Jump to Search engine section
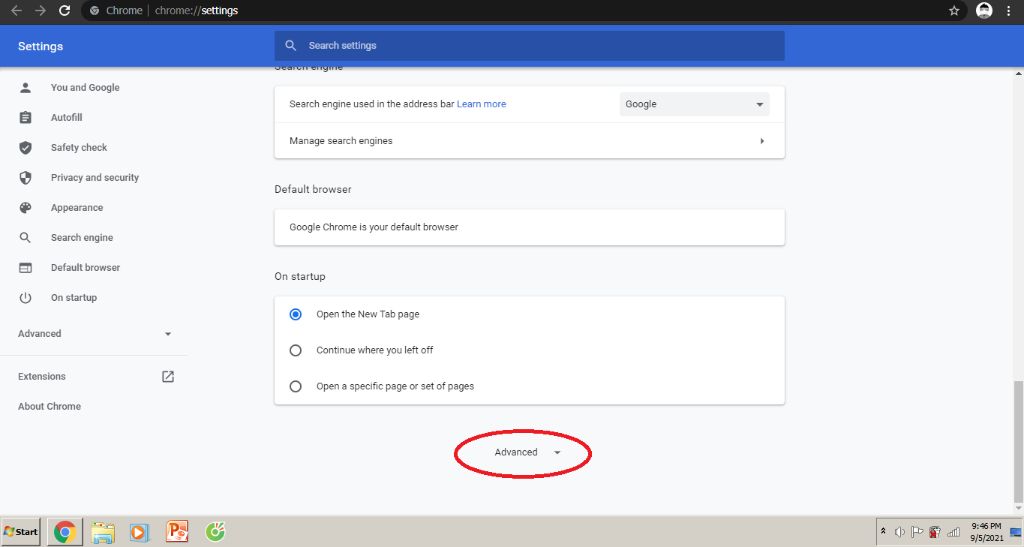This screenshot has width=1024, height=547. coord(82,238)
